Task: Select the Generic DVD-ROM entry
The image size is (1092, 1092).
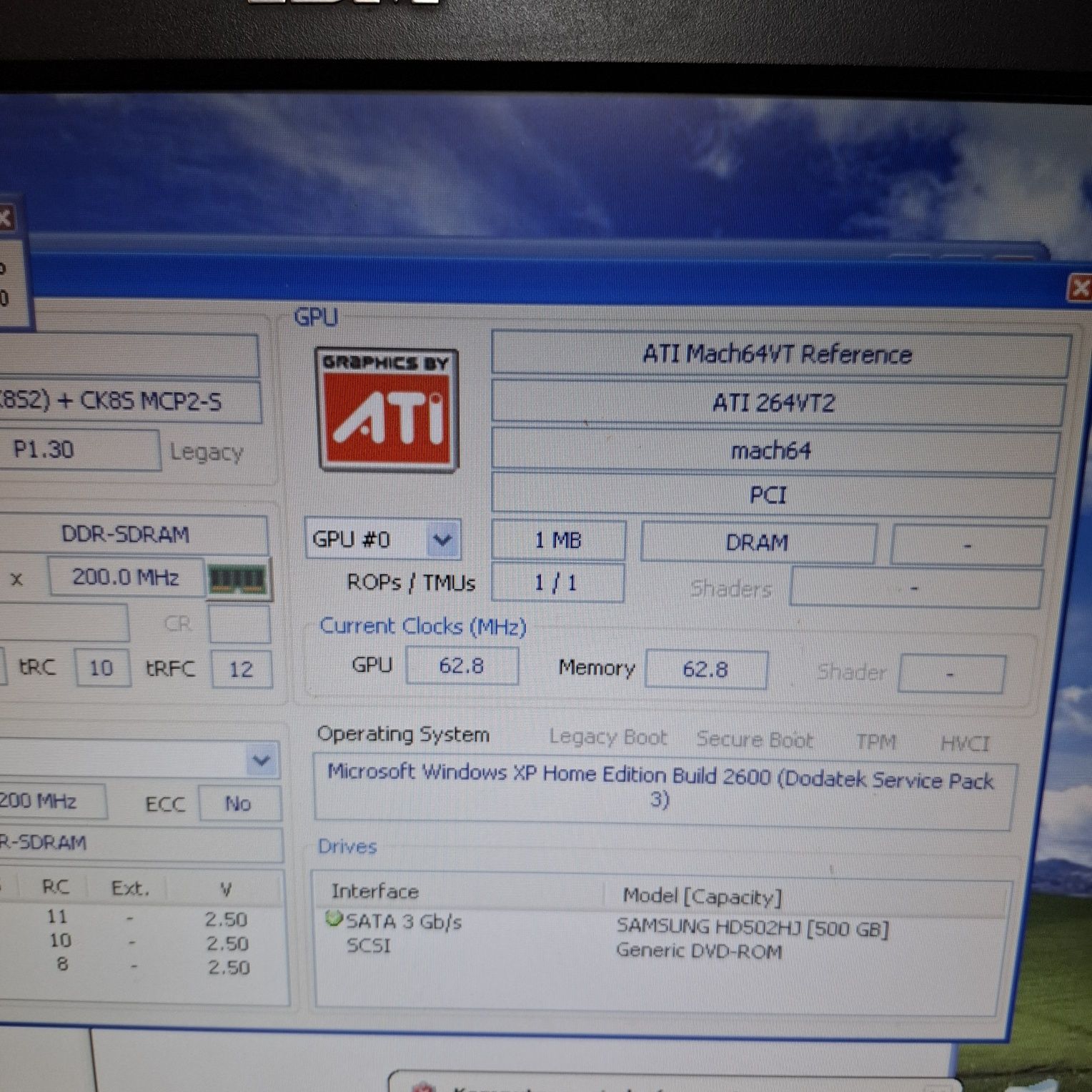Action: (699, 950)
